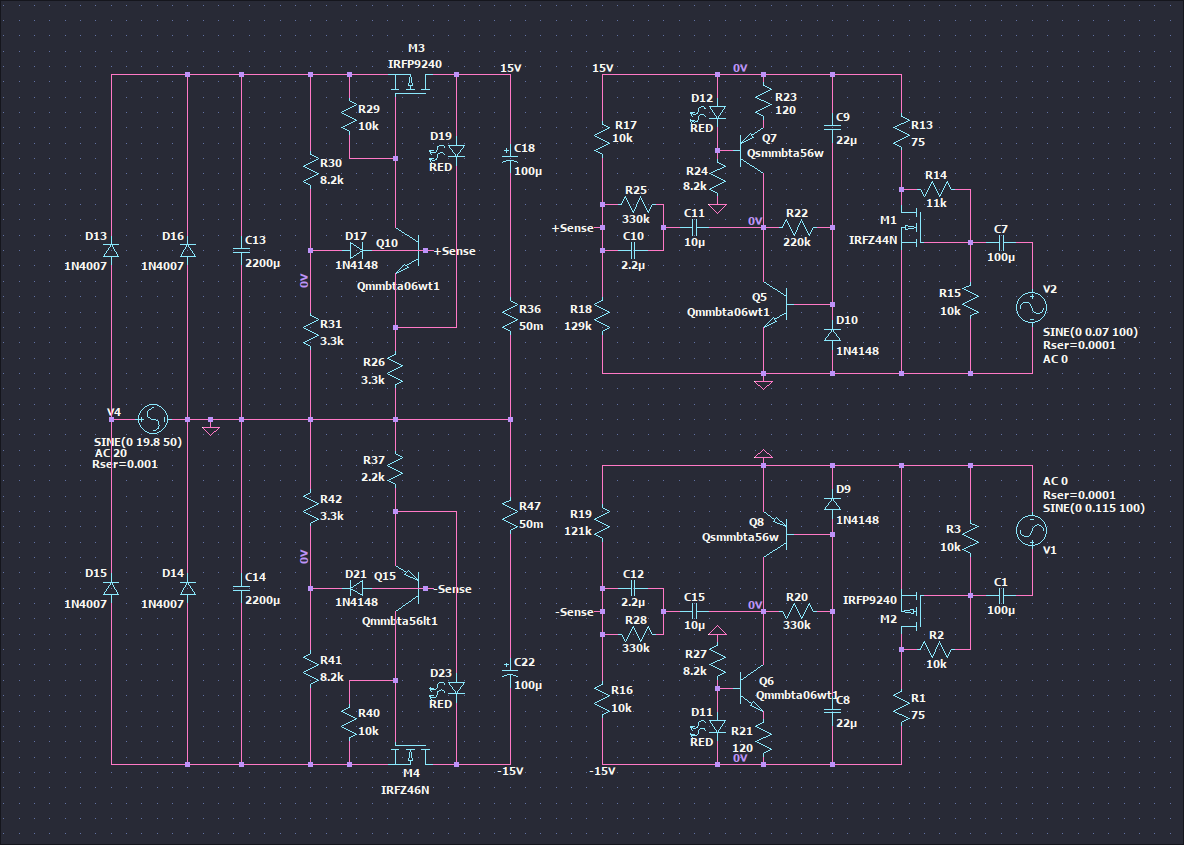The width and height of the screenshot is (1184, 845).
Task: Click the R22 220k resistor symbol
Action: [797, 227]
